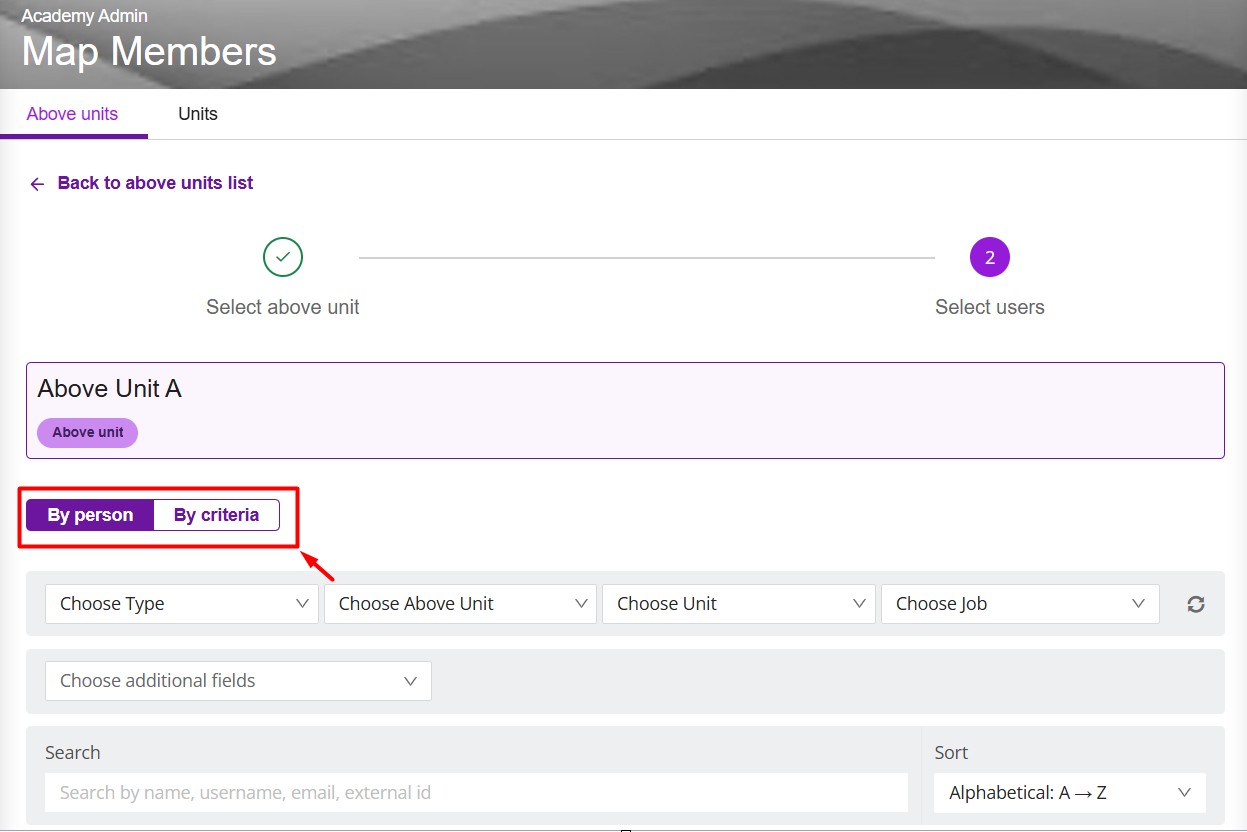The width and height of the screenshot is (1247, 832).
Task: Open the Choose Job dropdown
Action: (x=1019, y=603)
